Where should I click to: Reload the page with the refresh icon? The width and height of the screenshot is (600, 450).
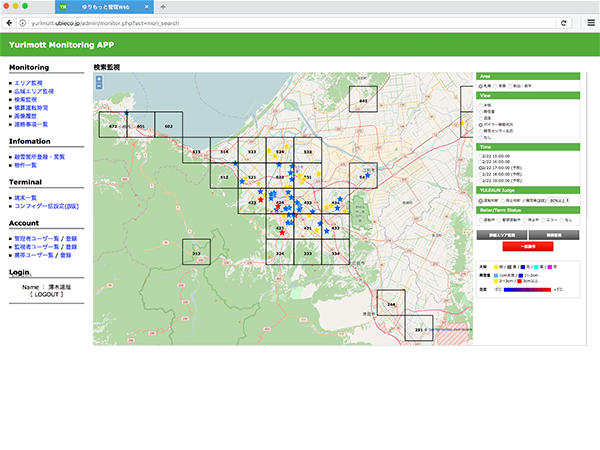point(563,22)
